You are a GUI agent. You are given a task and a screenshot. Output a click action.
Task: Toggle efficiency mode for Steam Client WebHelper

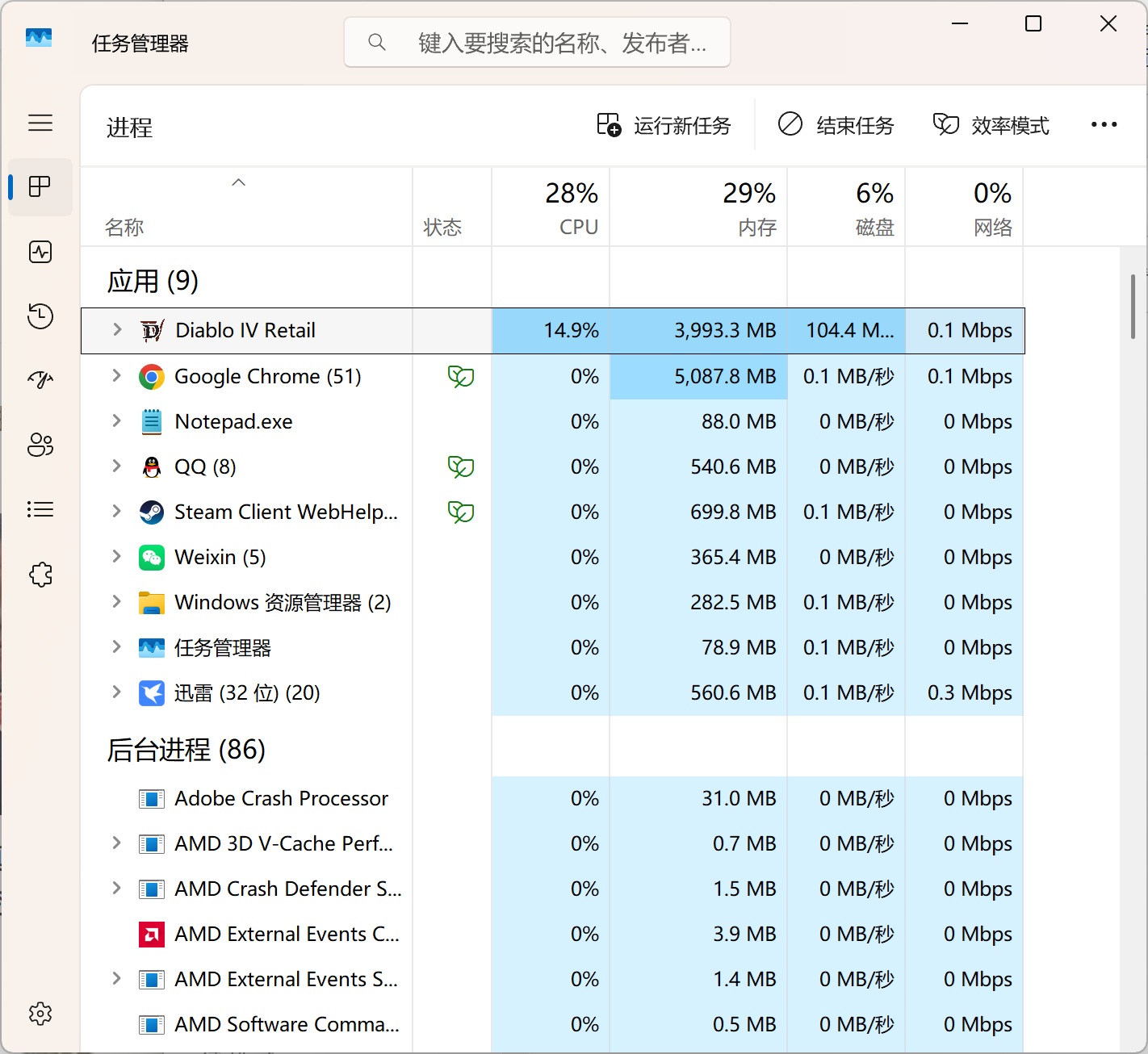pyautogui.click(x=461, y=512)
